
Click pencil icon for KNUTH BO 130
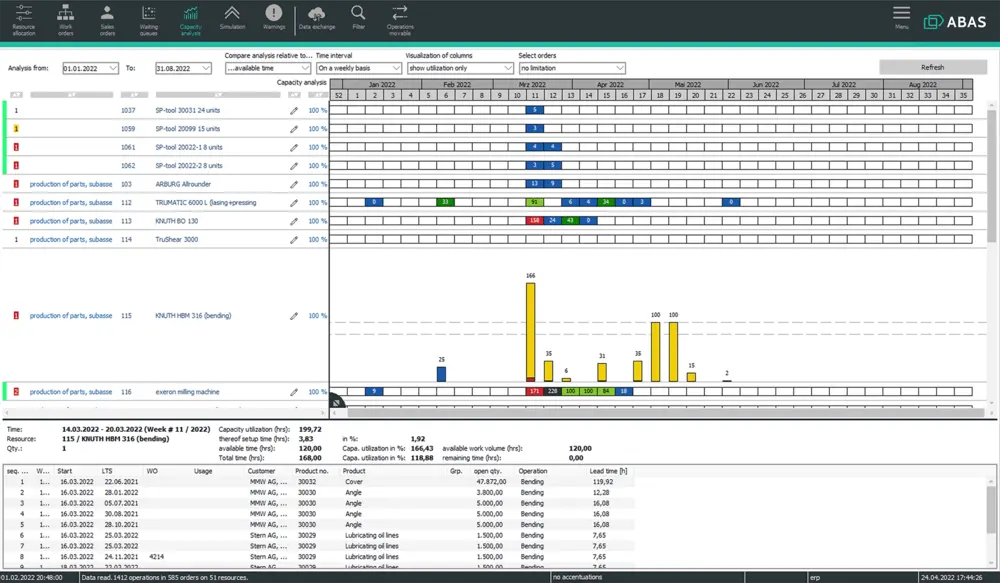[294, 221]
